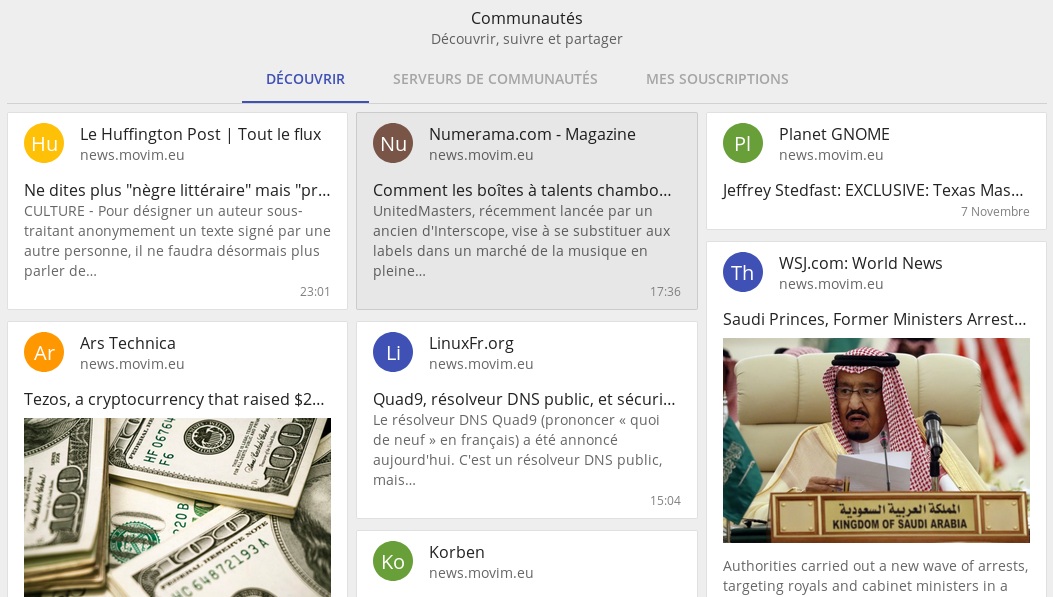Click the 'CULTURE - Pour désigner un auteur' summary

pos(177,241)
